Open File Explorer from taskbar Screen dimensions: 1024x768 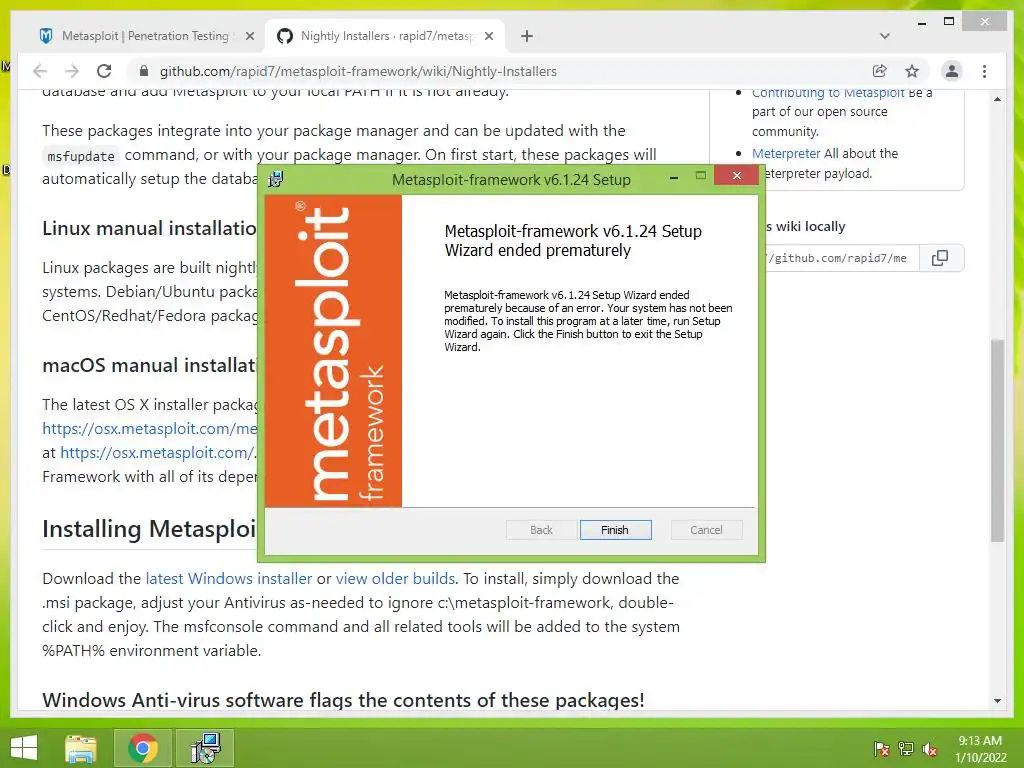tap(80, 748)
